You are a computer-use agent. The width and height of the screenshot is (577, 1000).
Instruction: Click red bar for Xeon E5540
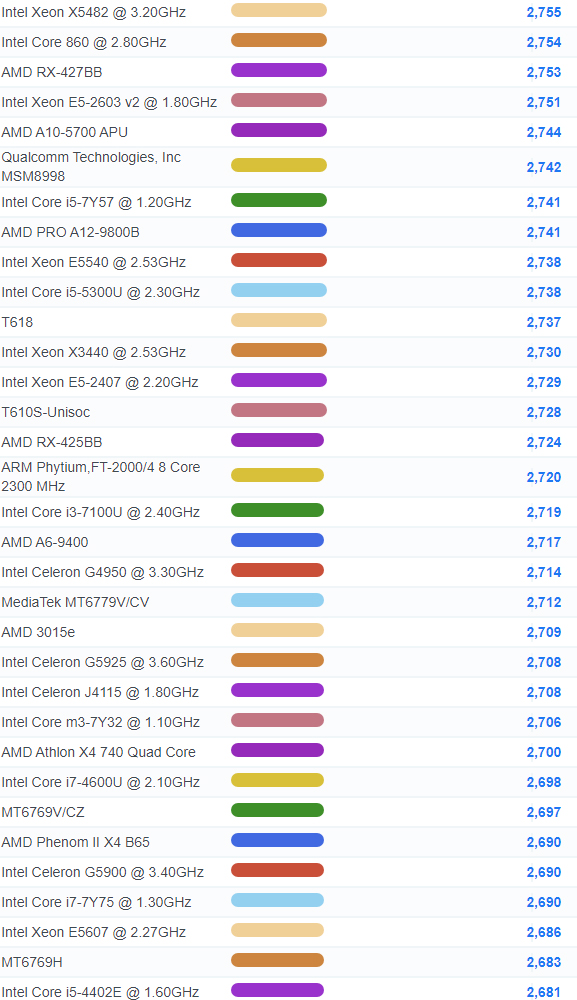(x=279, y=260)
